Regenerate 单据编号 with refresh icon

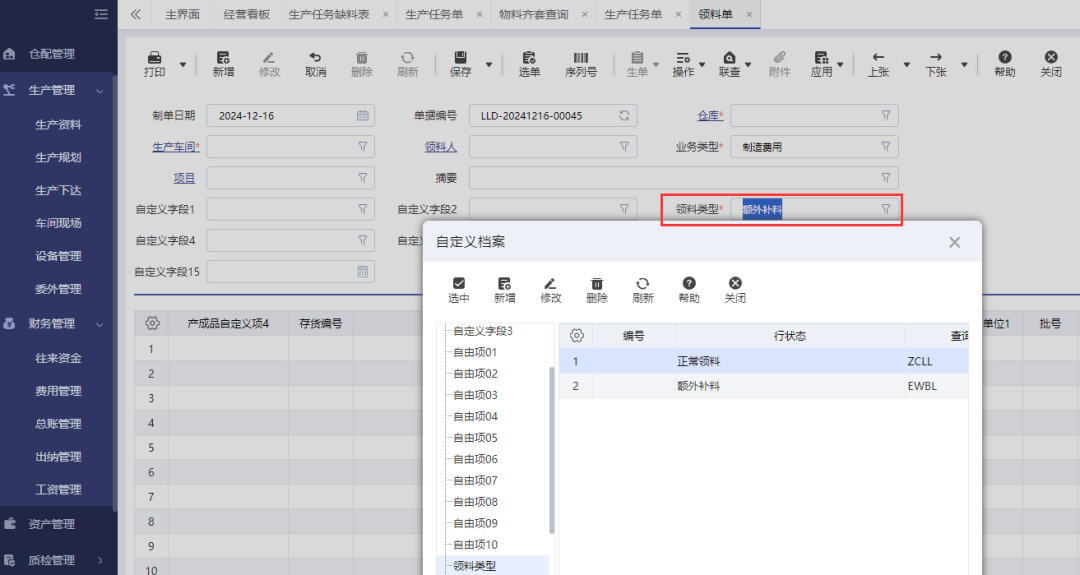[x=624, y=115]
